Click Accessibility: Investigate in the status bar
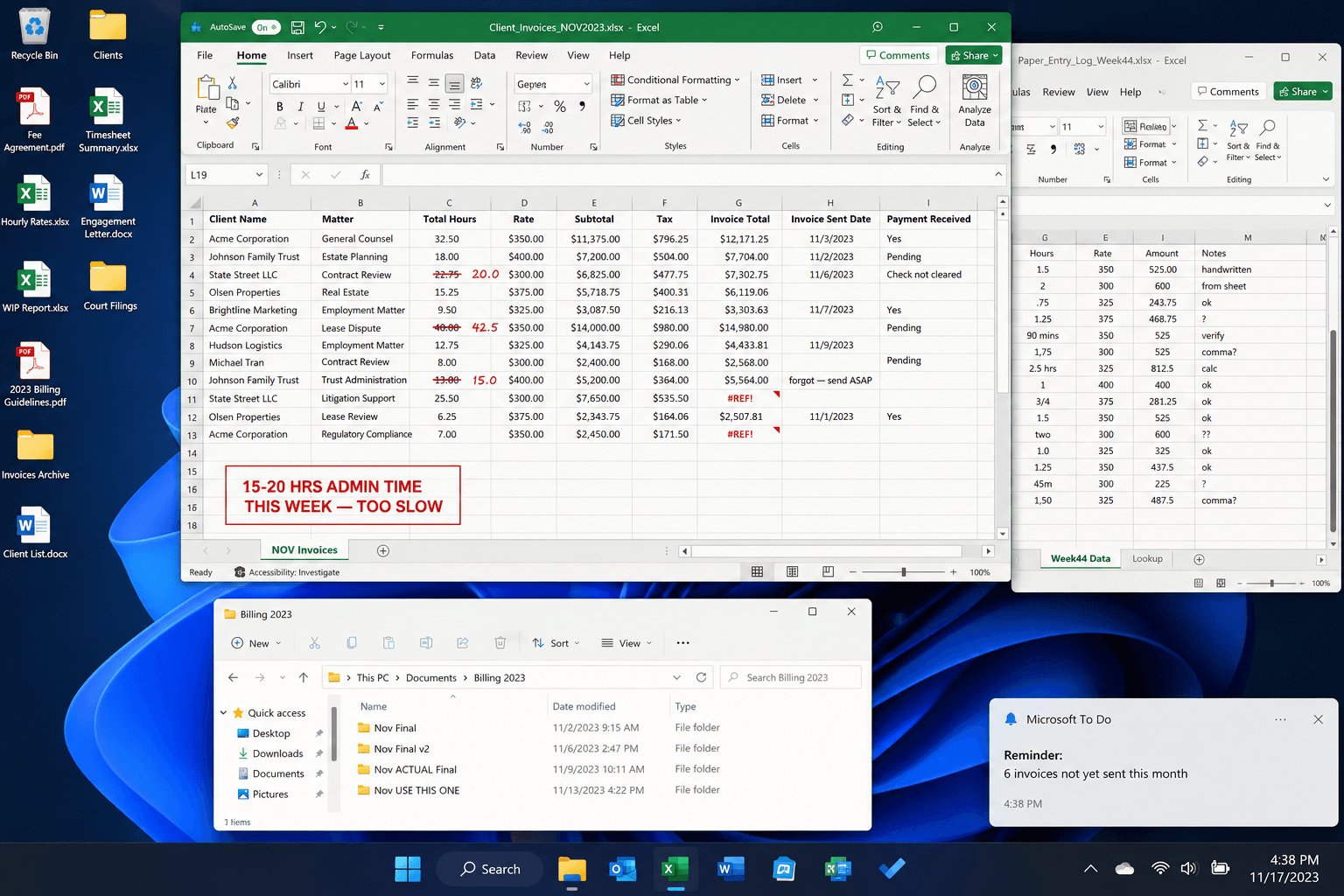 click(287, 572)
